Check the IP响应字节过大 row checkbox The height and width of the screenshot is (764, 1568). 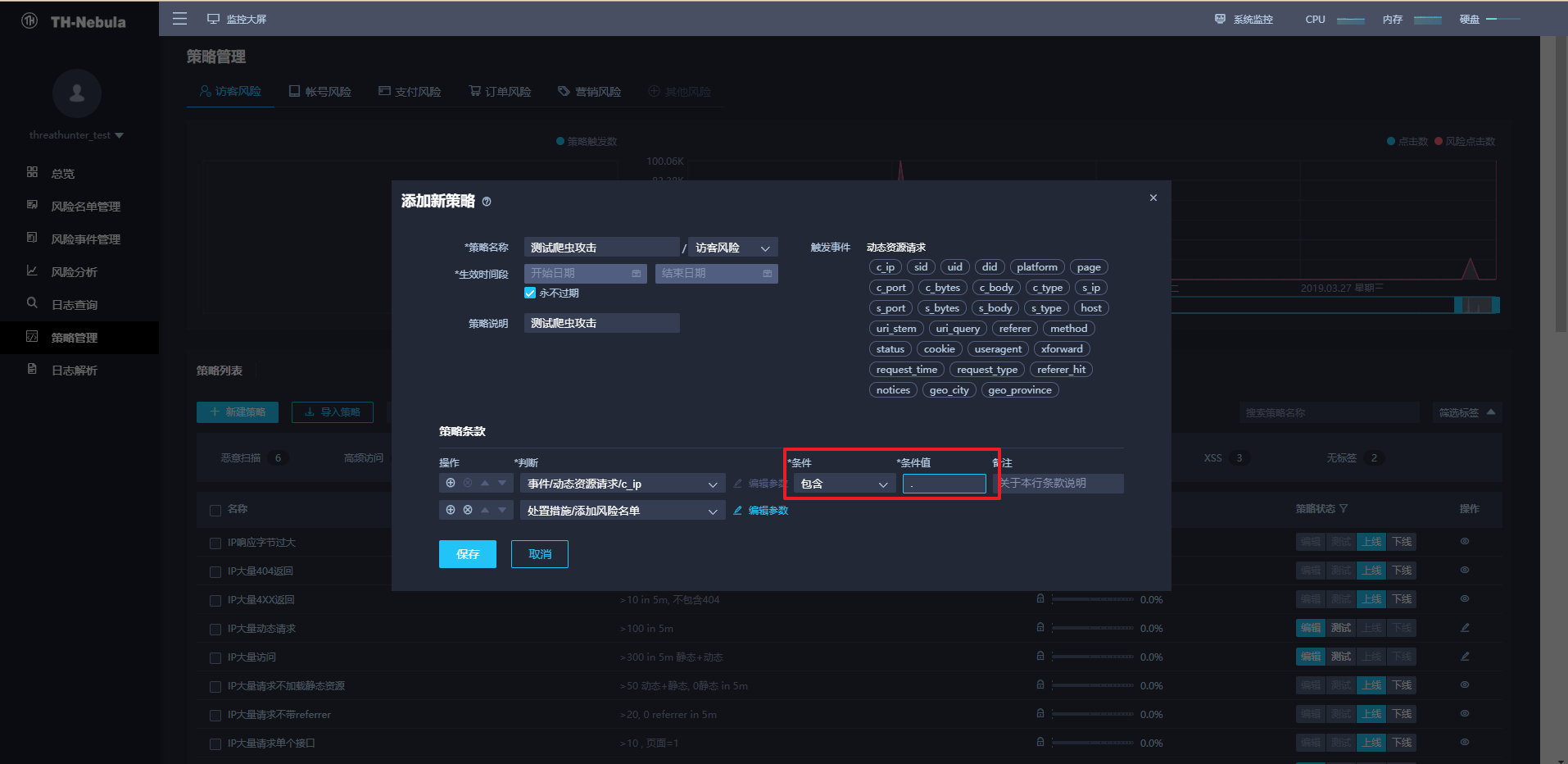pyautogui.click(x=215, y=543)
